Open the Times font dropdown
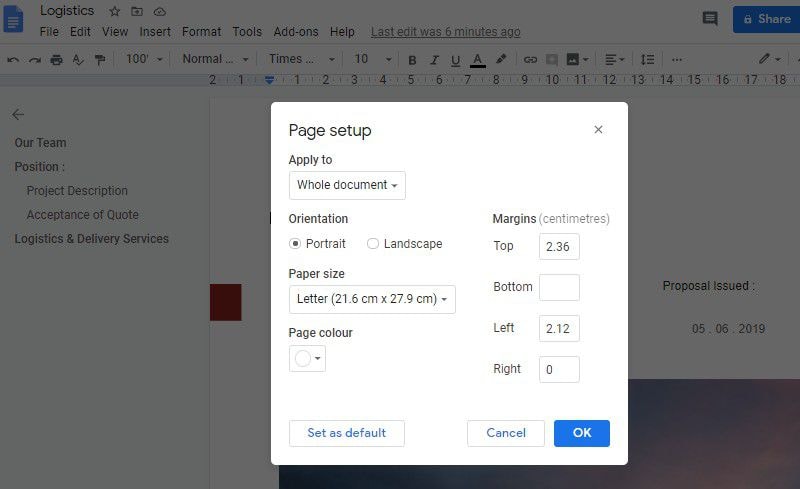800x489 pixels. 302,59
